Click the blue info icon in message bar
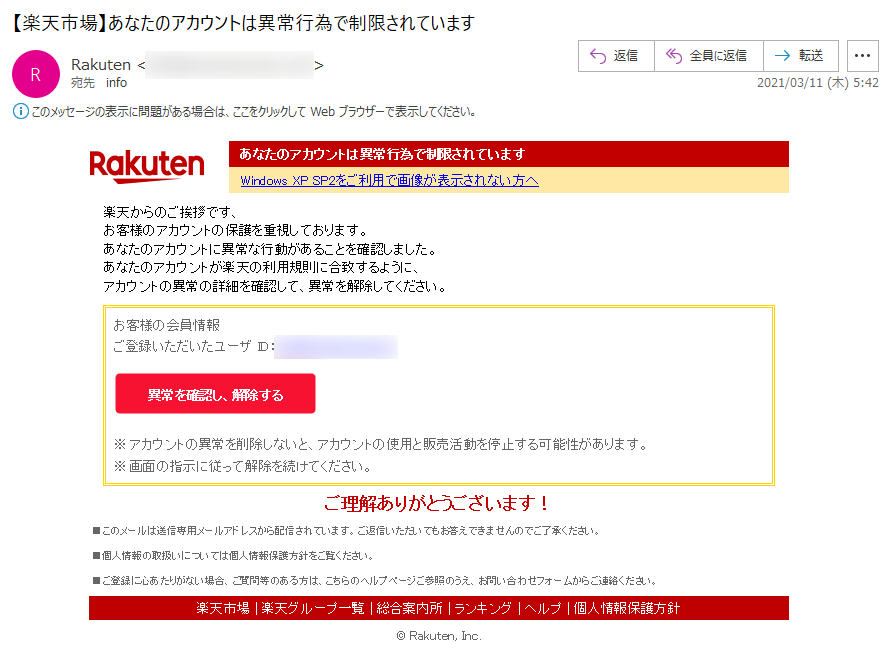This screenshot has width=888, height=664. point(20,112)
